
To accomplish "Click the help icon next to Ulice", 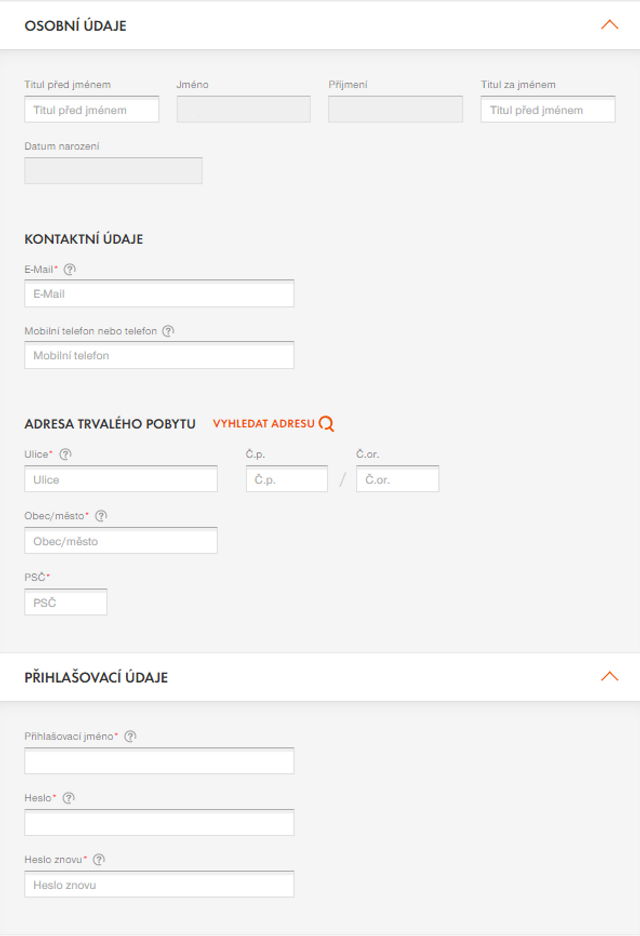I will click(x=66, y=454).
